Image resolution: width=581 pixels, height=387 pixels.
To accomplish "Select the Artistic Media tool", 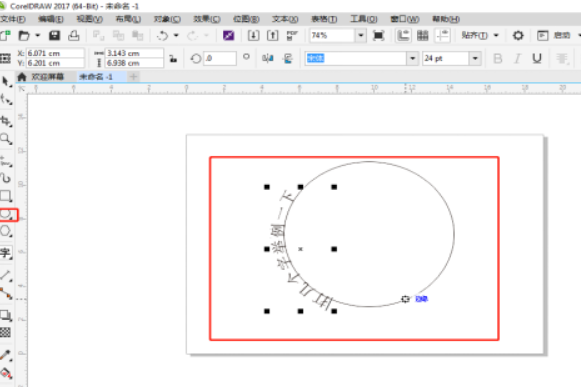I will point(6,178).
